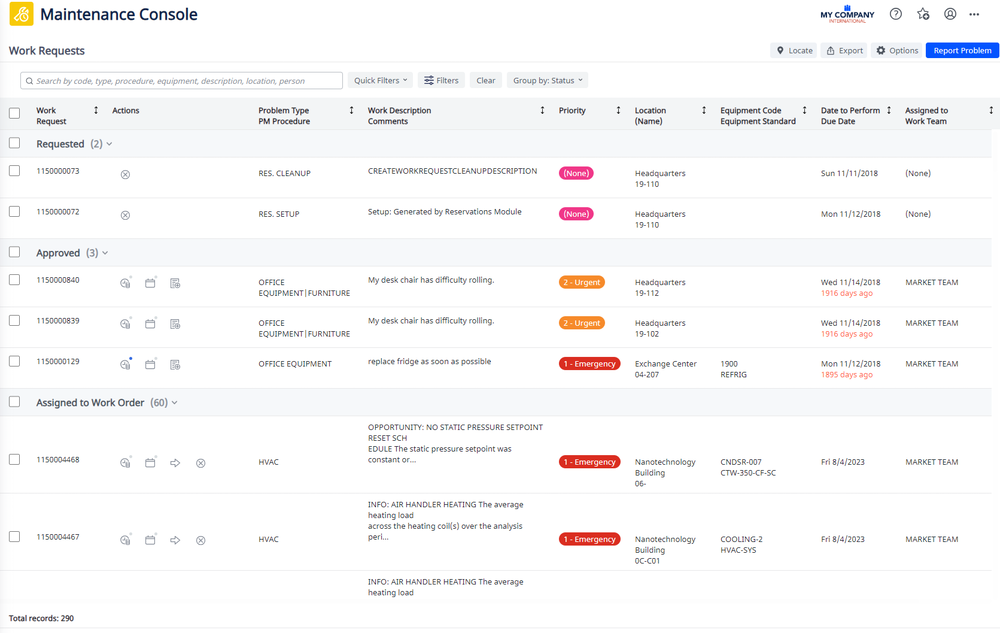Click the work request search field

182,80
